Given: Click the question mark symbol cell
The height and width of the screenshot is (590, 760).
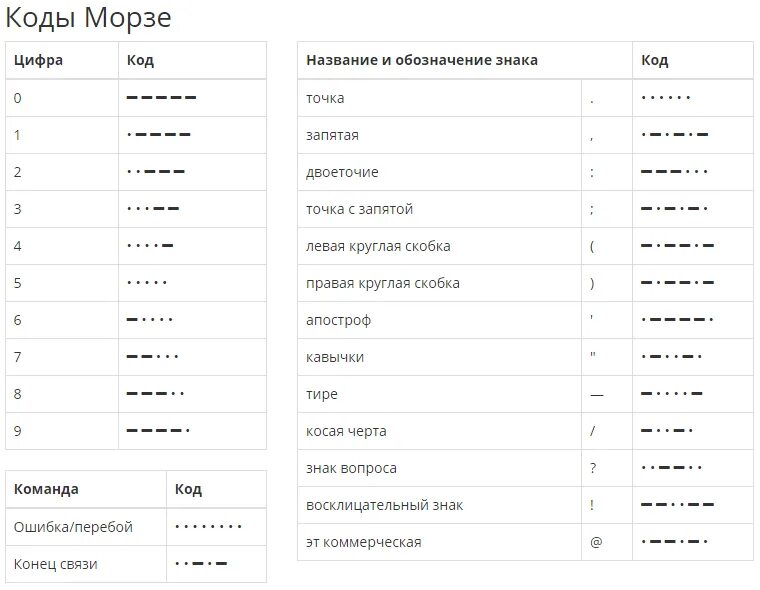Looking at the screenshot, I should (x=593, y=468).
